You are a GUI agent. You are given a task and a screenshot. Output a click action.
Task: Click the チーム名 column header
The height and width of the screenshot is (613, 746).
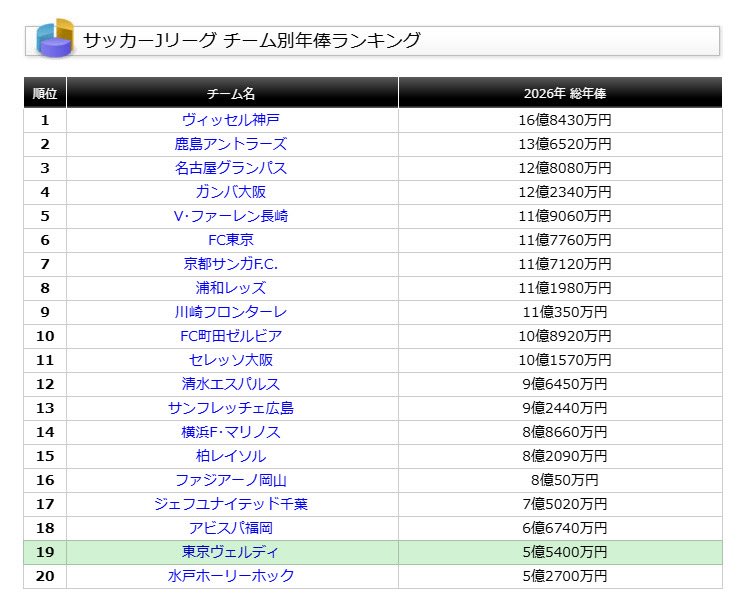click(232, 93)
